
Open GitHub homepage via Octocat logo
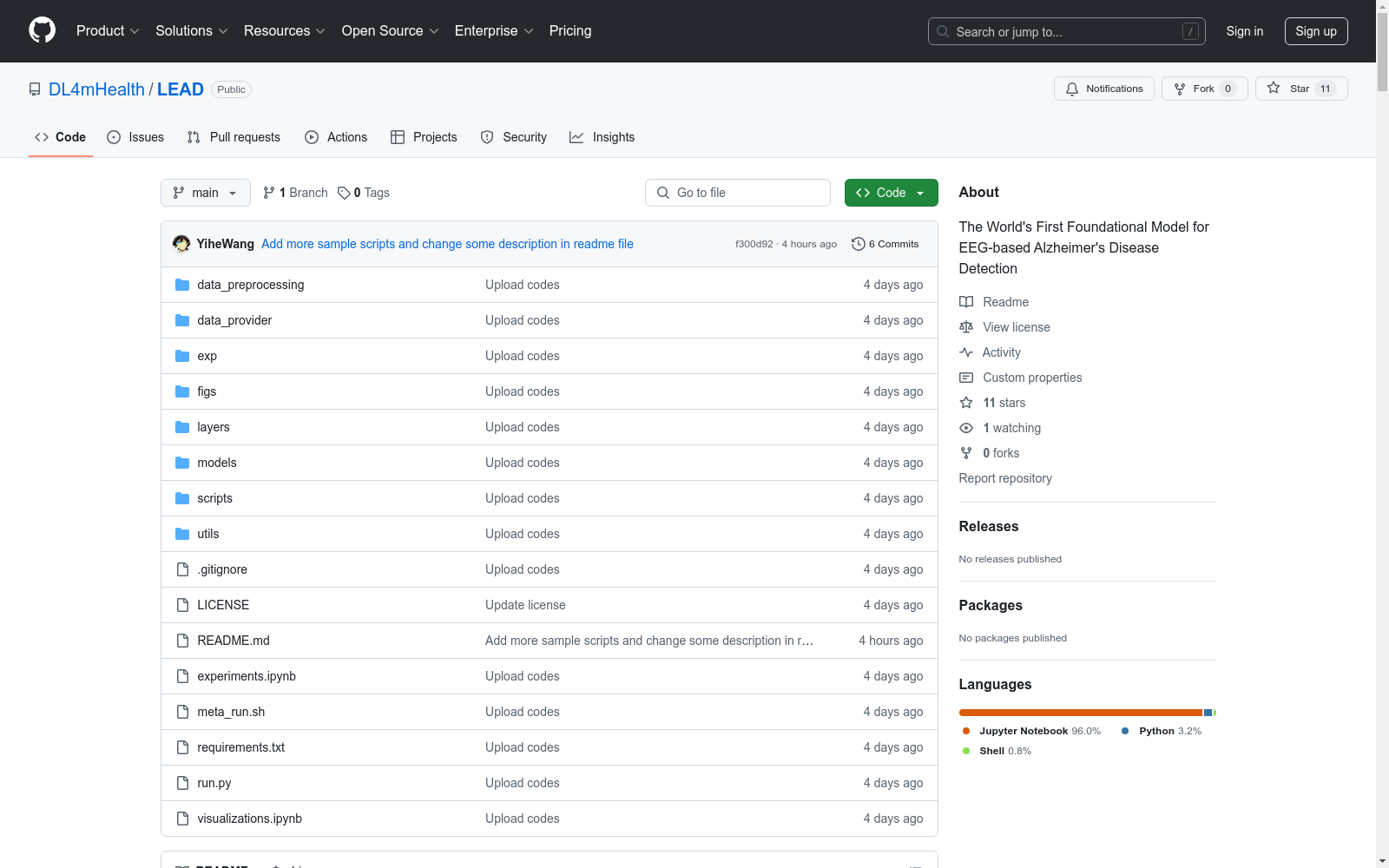click(42, 30)
